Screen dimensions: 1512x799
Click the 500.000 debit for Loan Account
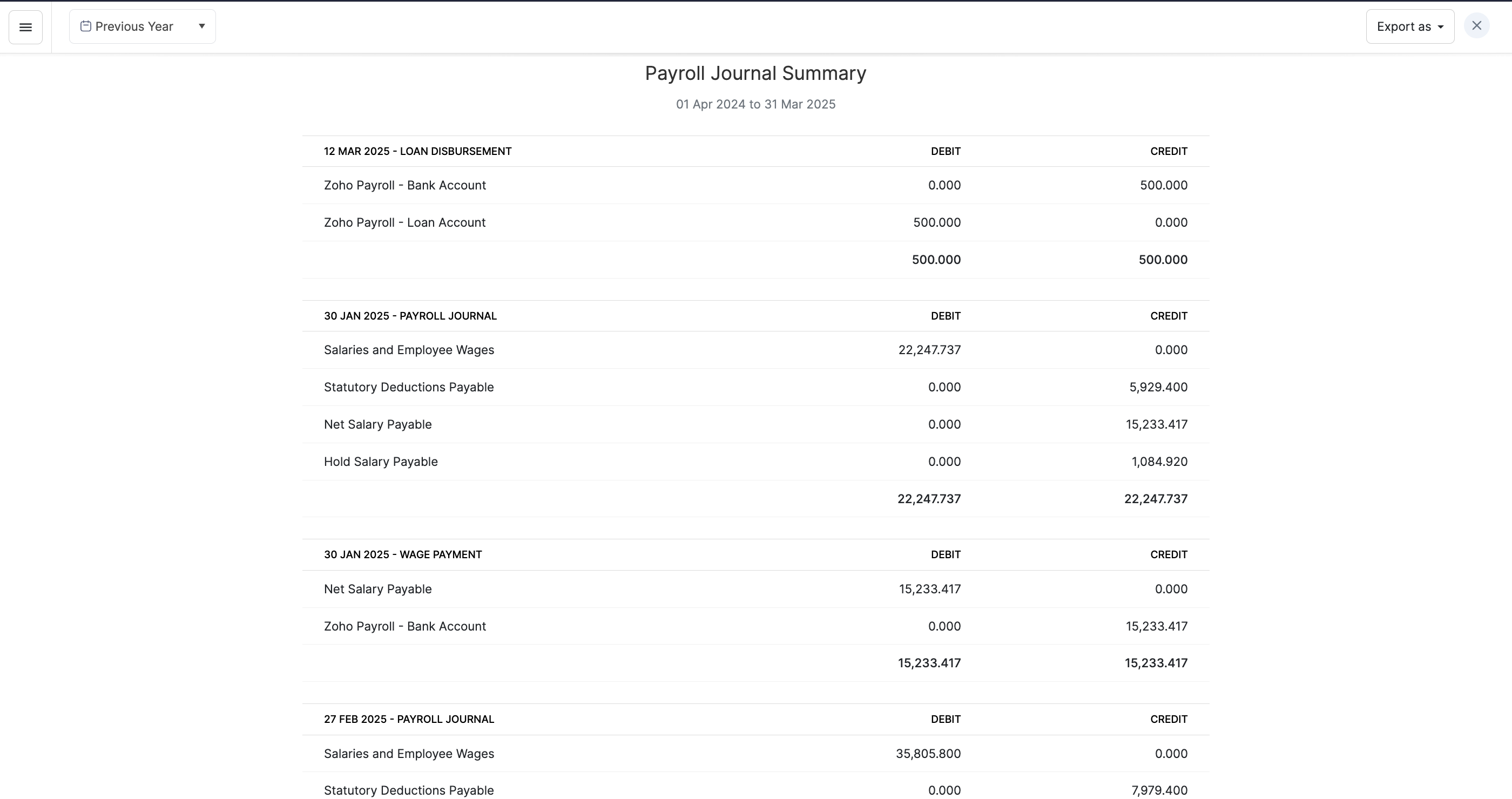(x=936, y=223)
